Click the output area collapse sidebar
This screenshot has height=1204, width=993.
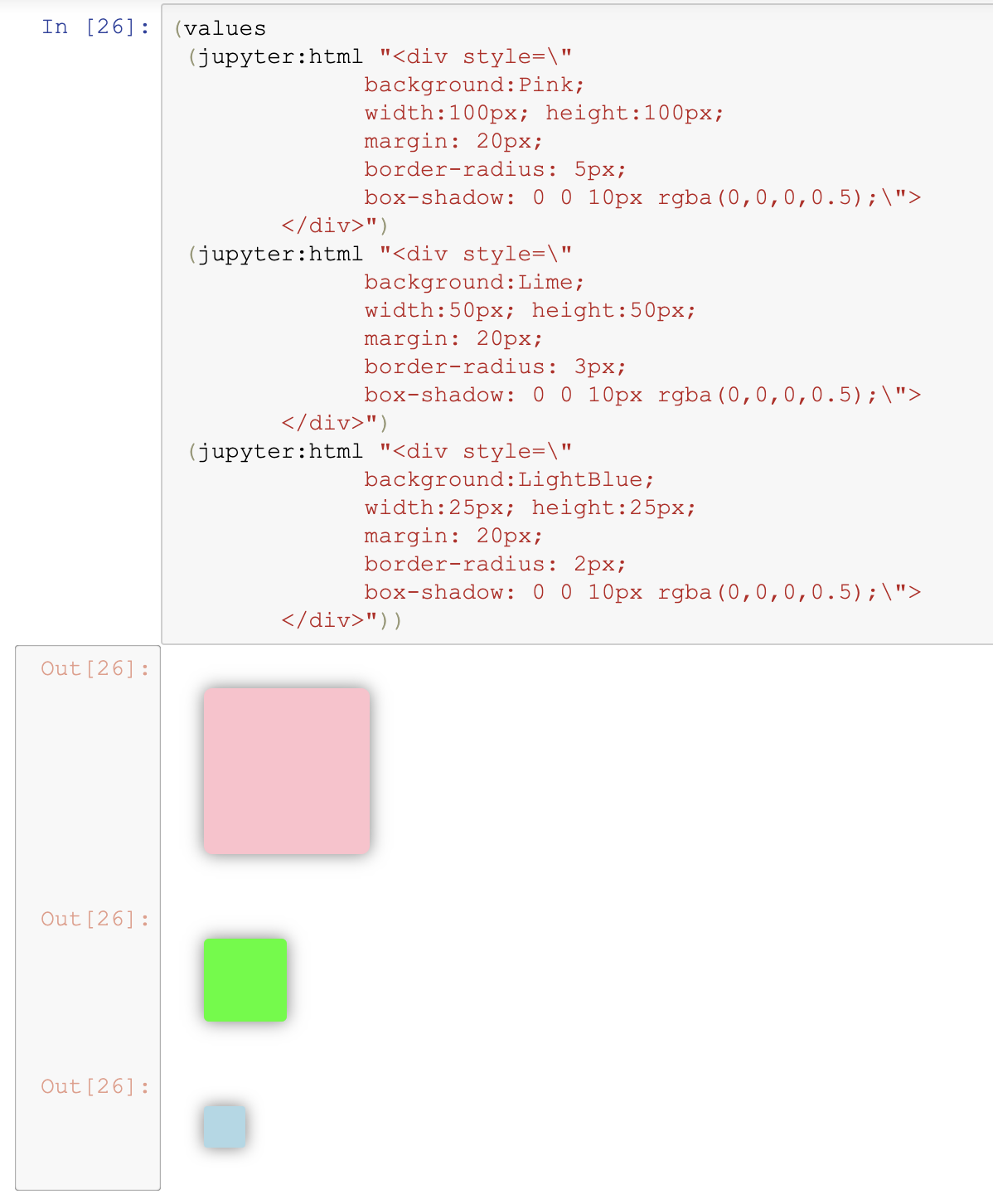(x=88, y=918)
